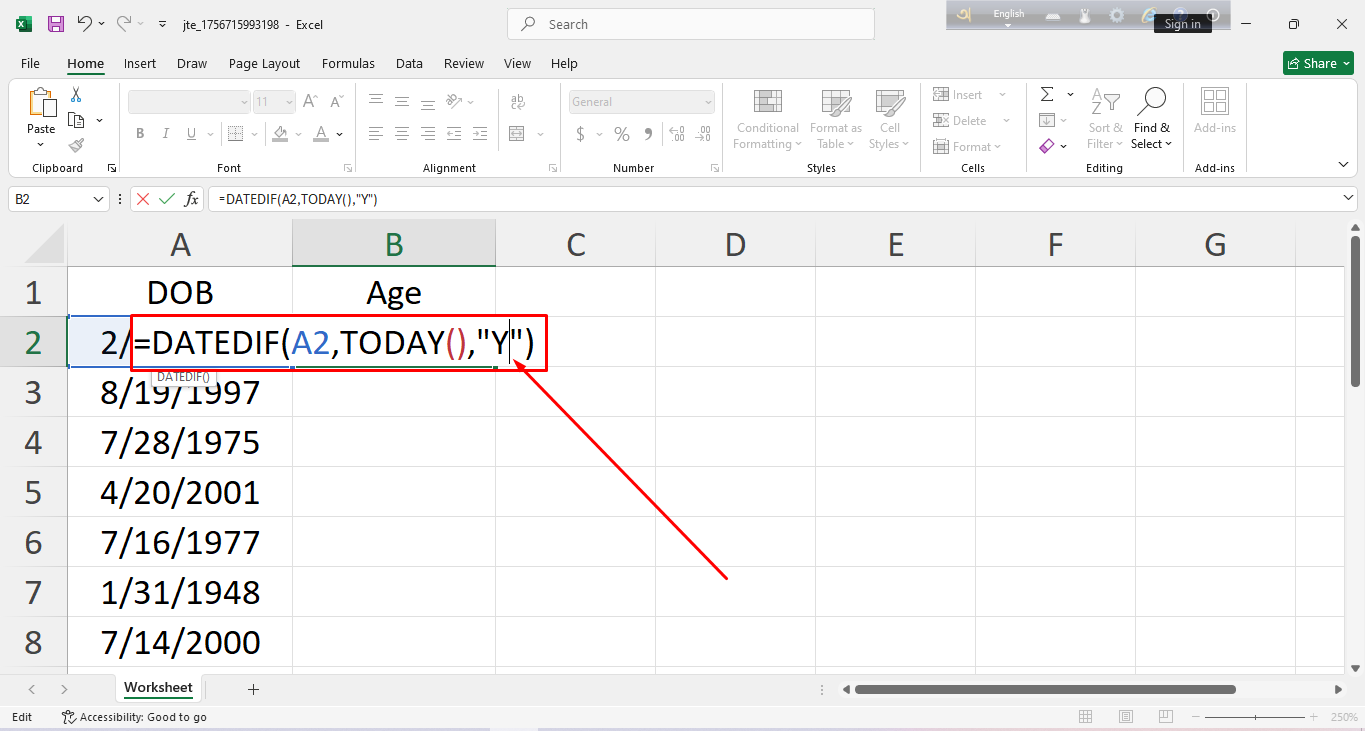Switch to Normal view in status bar
Viewport: 1365px width, 731px height.
(x=1086, y=717)
